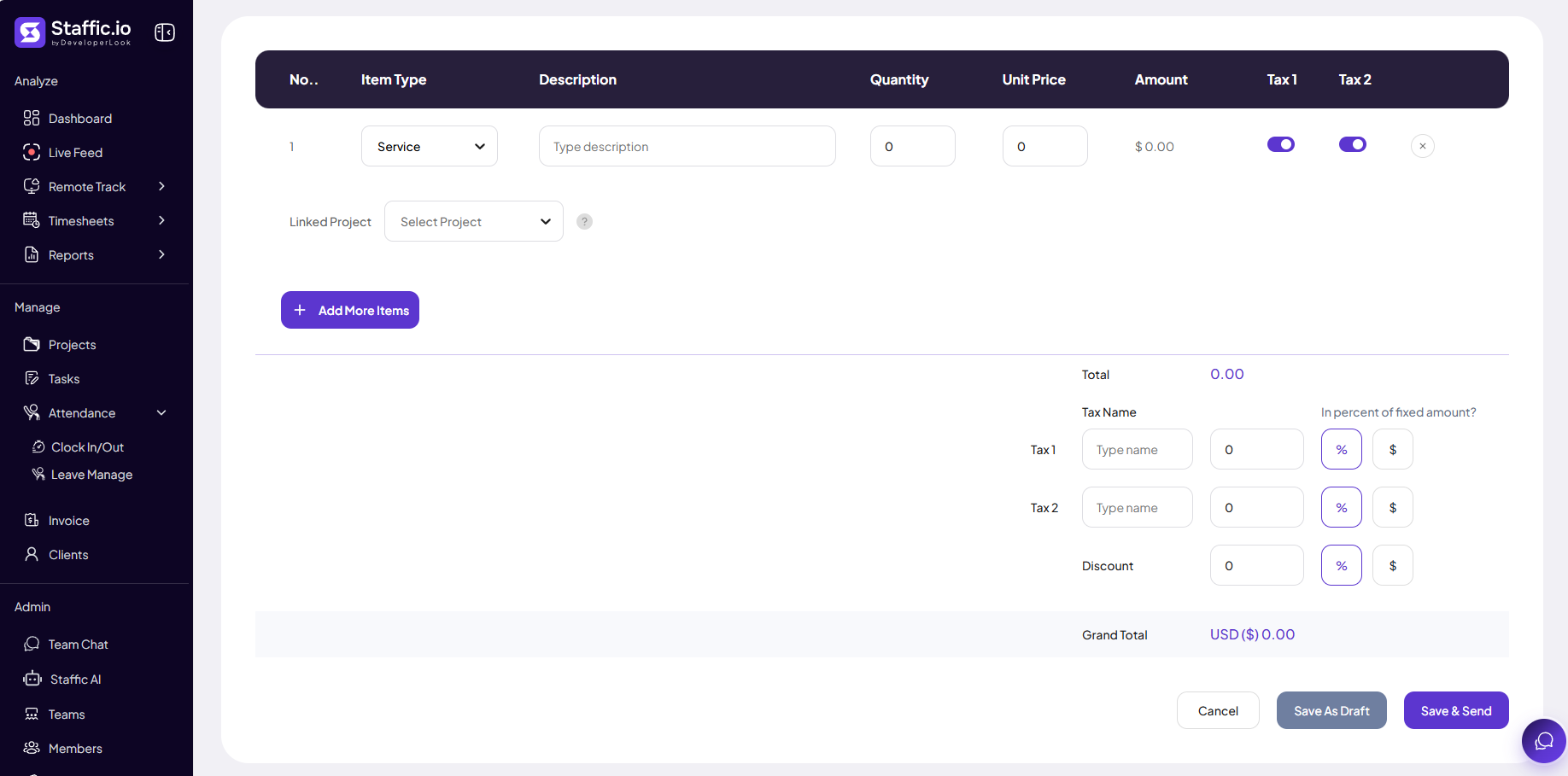Collapse the sidebar with the panel icon

165,32
